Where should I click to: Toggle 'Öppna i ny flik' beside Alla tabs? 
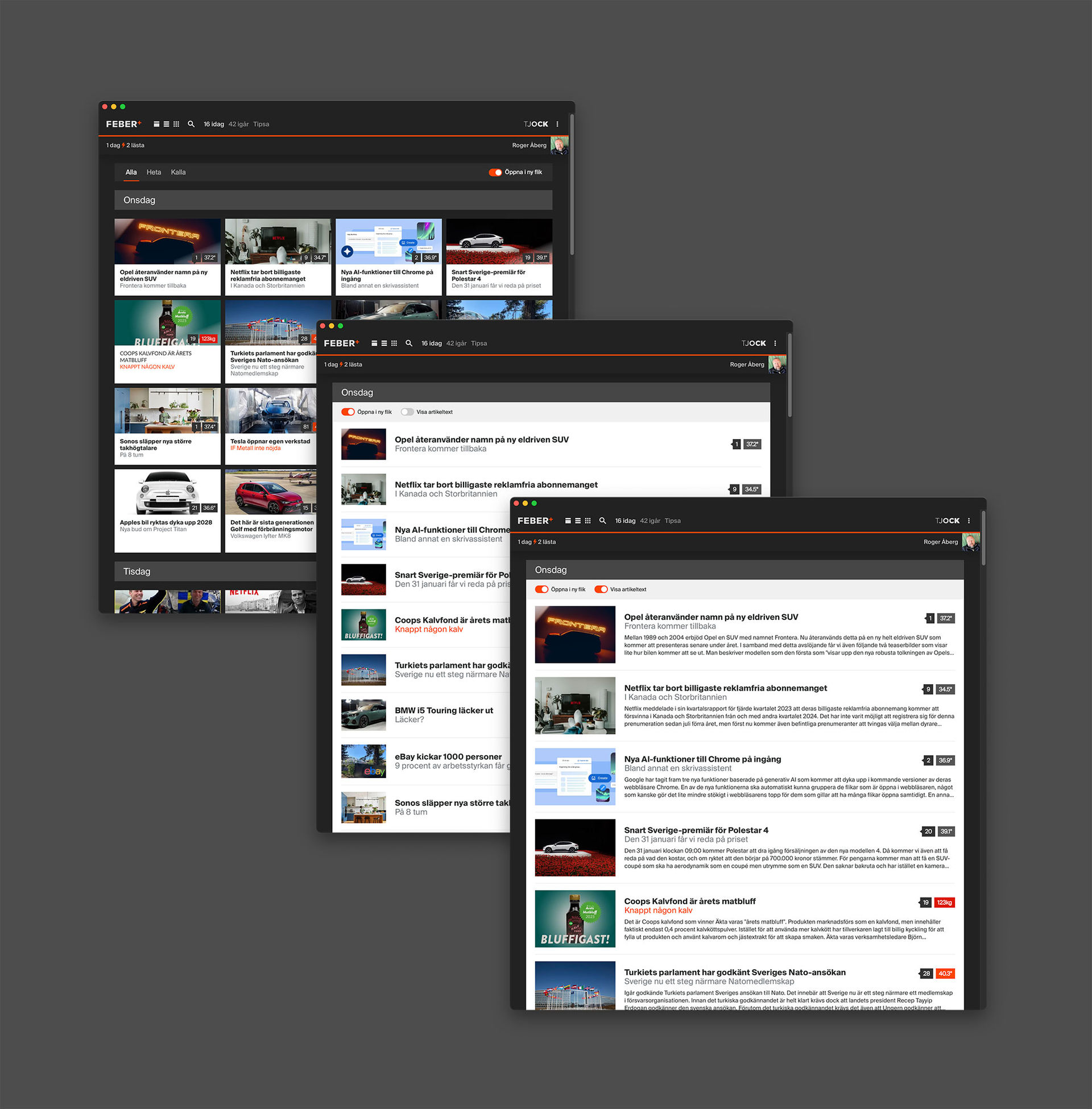tap(495, 172)
